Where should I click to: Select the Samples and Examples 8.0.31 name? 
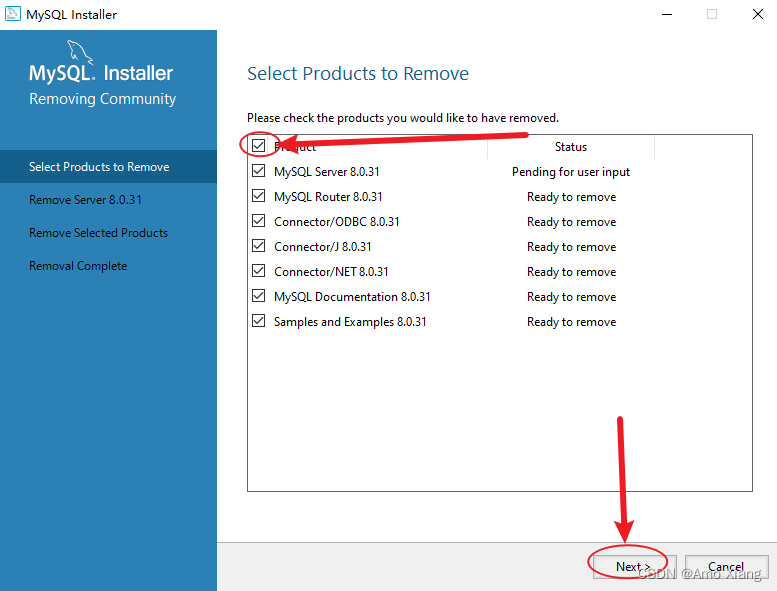(350, 322)
